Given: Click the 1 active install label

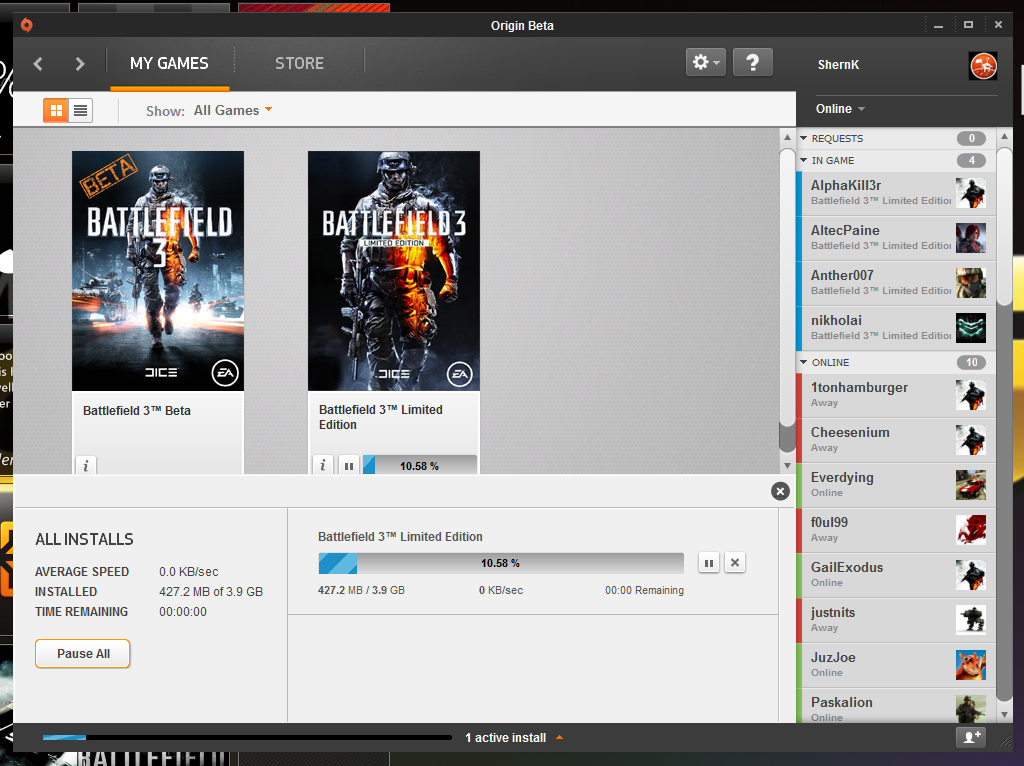Looking at the screenshot, I should tap(506, 738).
